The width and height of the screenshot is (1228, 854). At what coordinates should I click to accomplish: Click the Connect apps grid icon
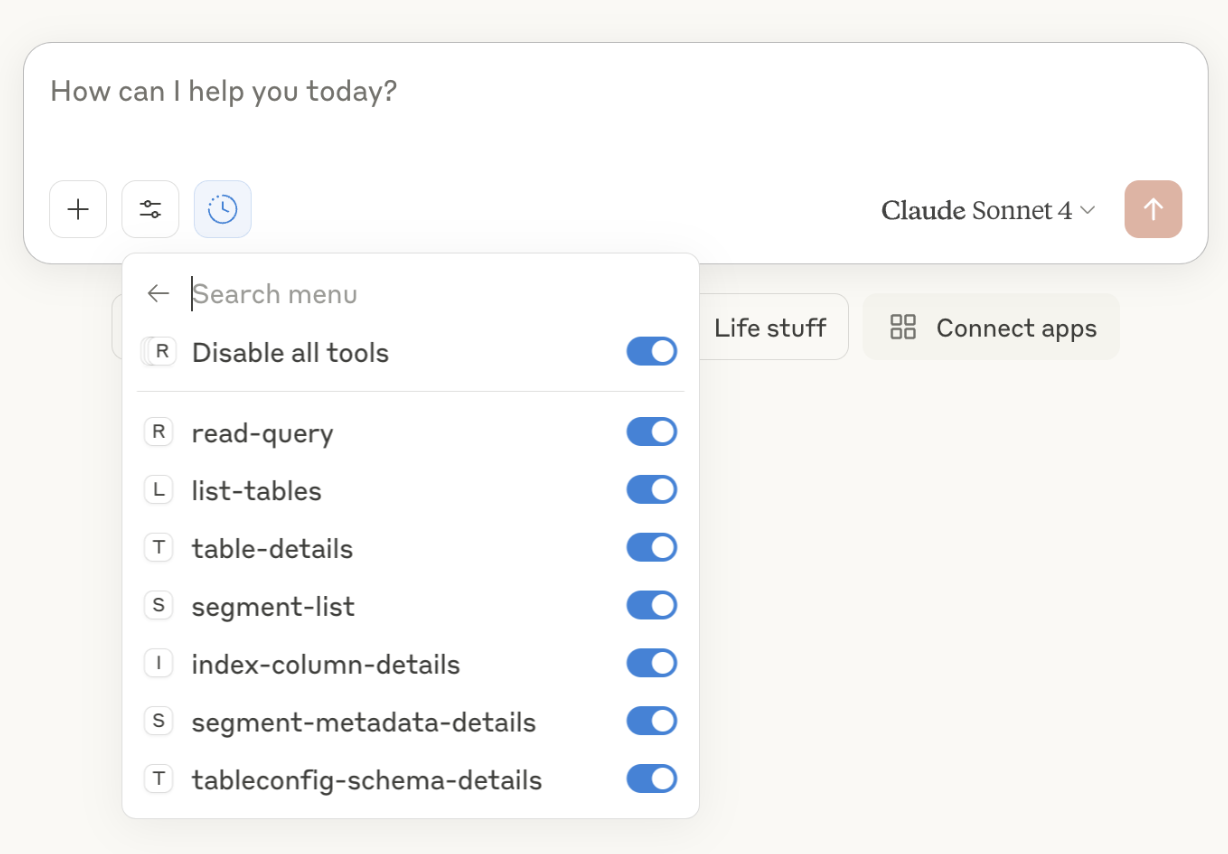click(903, 327)
